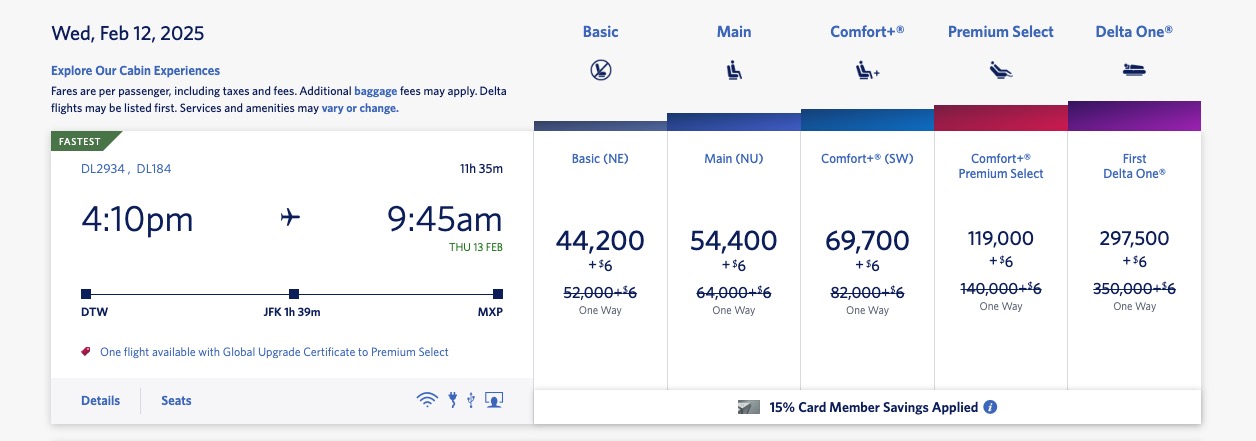Click the Comfort+ seat icon
Image resolution: width=1256 pixels, height=441 pixels.
coord(867,70)
